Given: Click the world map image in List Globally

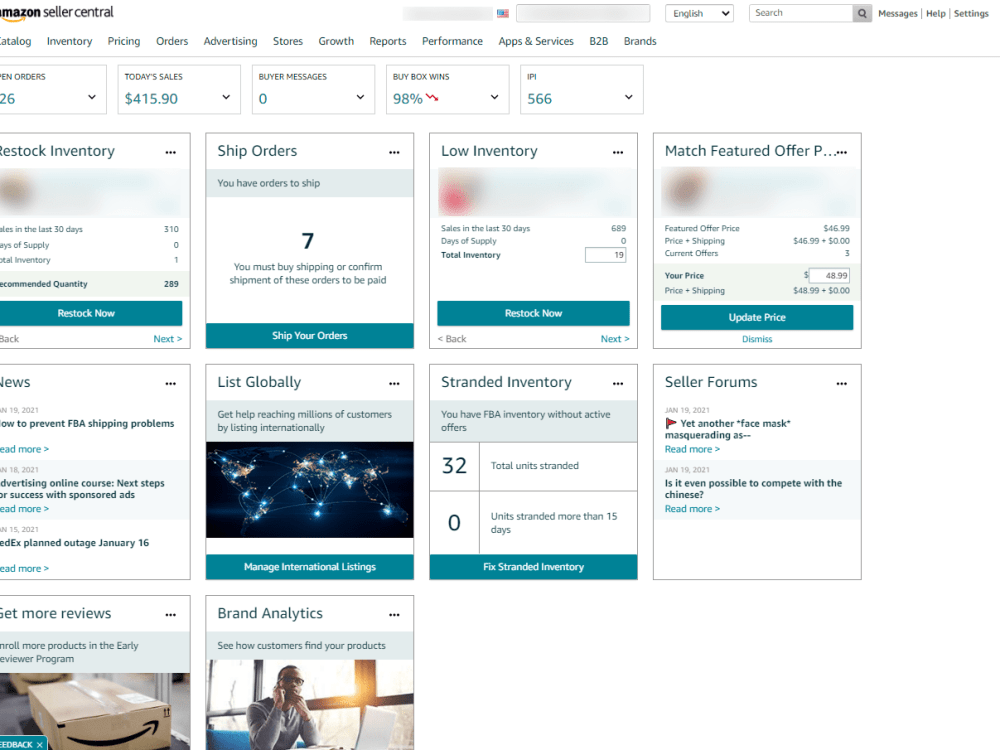Looking at the screenshot, I should click(309, 490).
